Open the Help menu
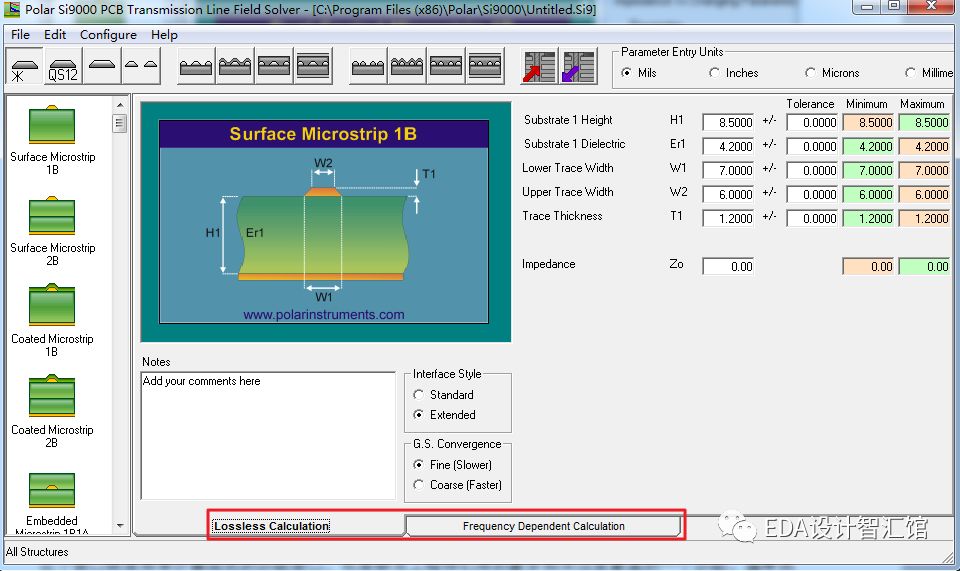The image size is (960, 571). point(164,35)
